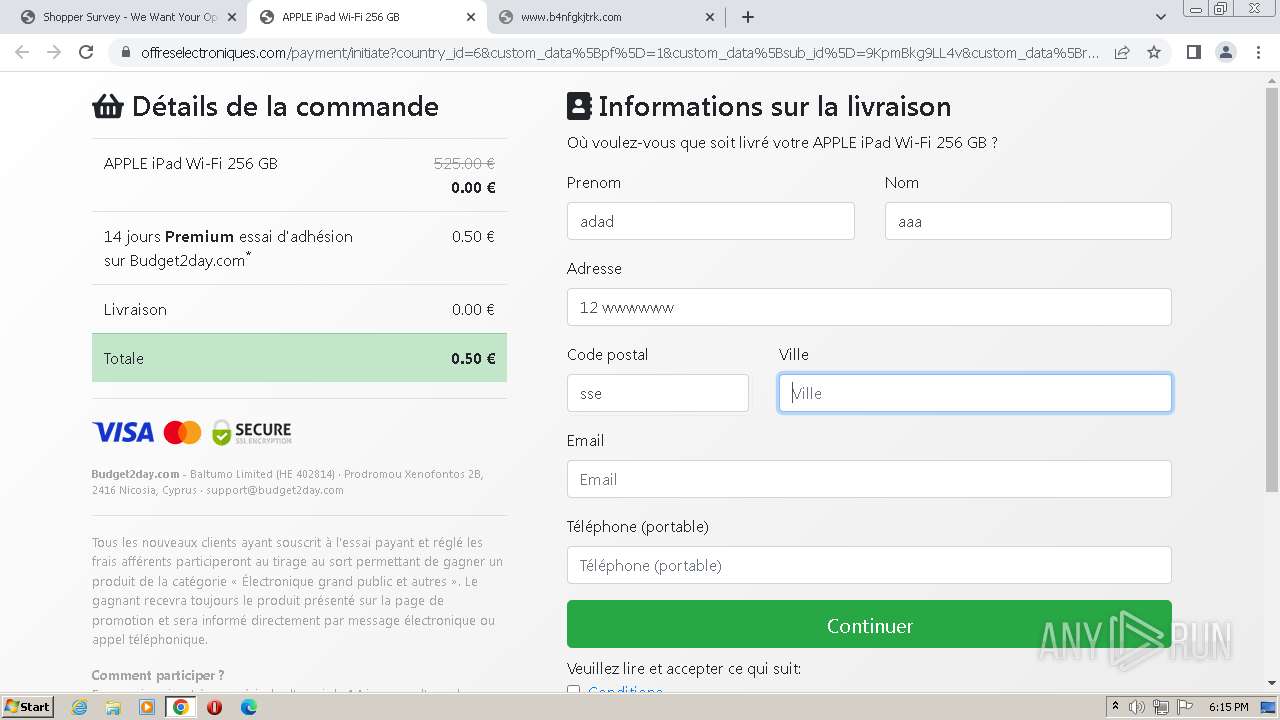Click the VISA logo
This screenshot has height=720, width=1280.
coord(123,432)
